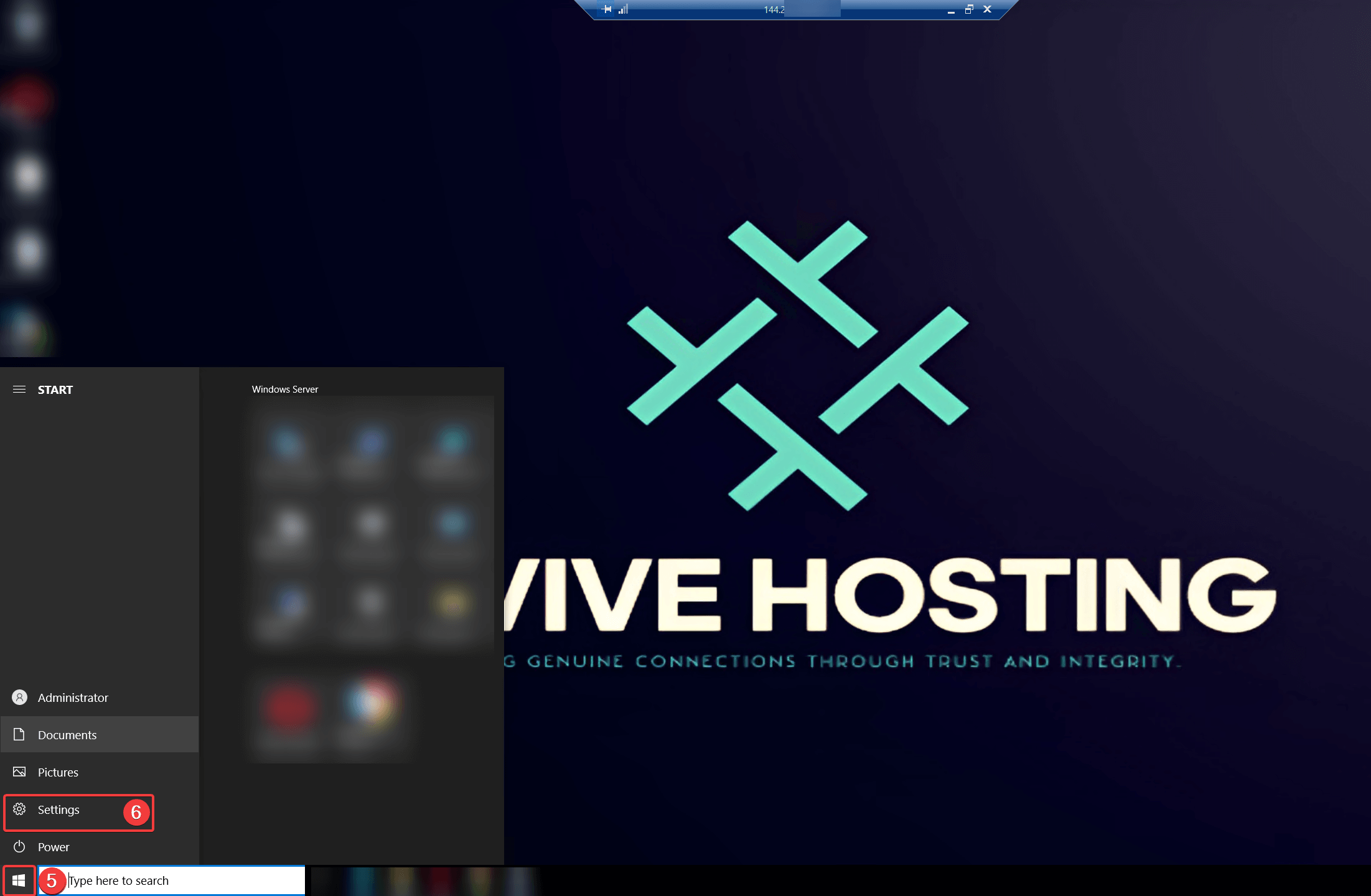Click the Administrator user avatar icon
The height and width of the screenshot is (896, 1371).
[x=19, y=698]
